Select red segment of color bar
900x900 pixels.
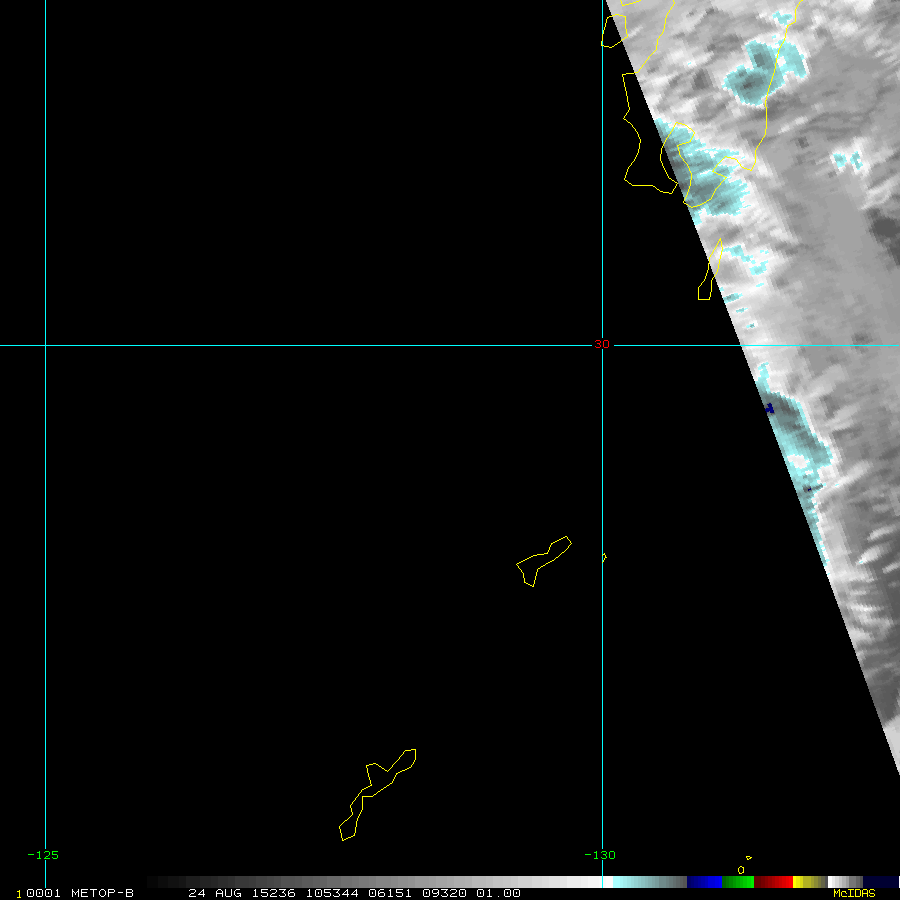pyautogui.click(x=773, y=882)
